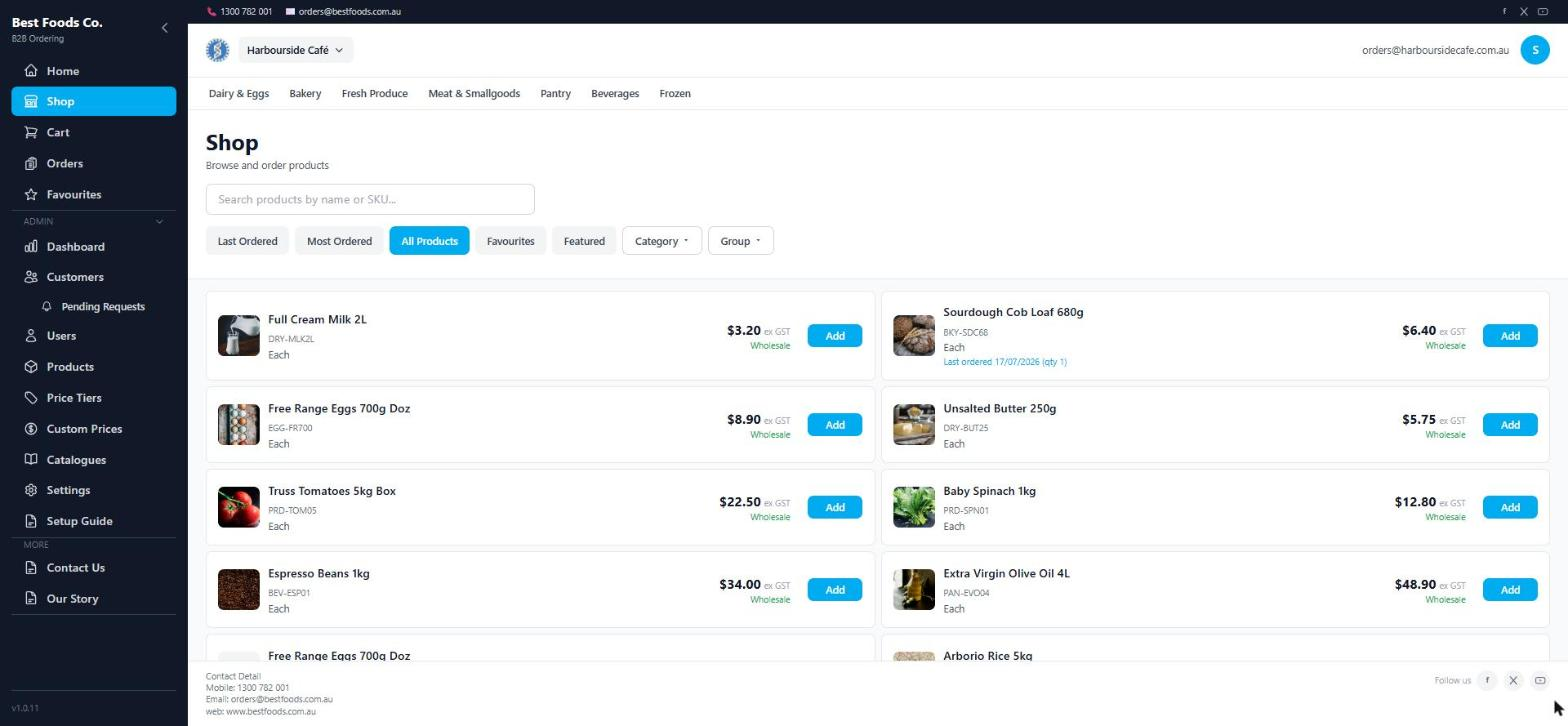Add Full Cream Milk 2L to cart

coord(835,336)
